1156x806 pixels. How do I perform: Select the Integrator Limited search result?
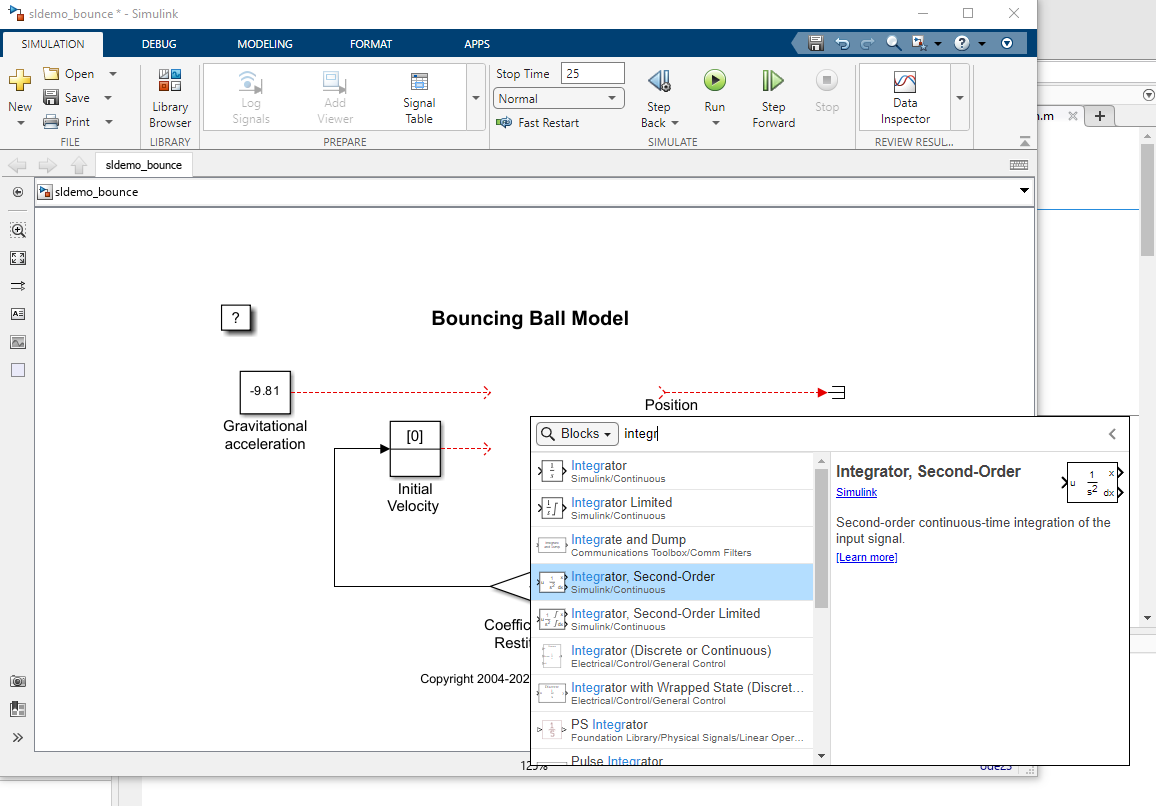672,508
